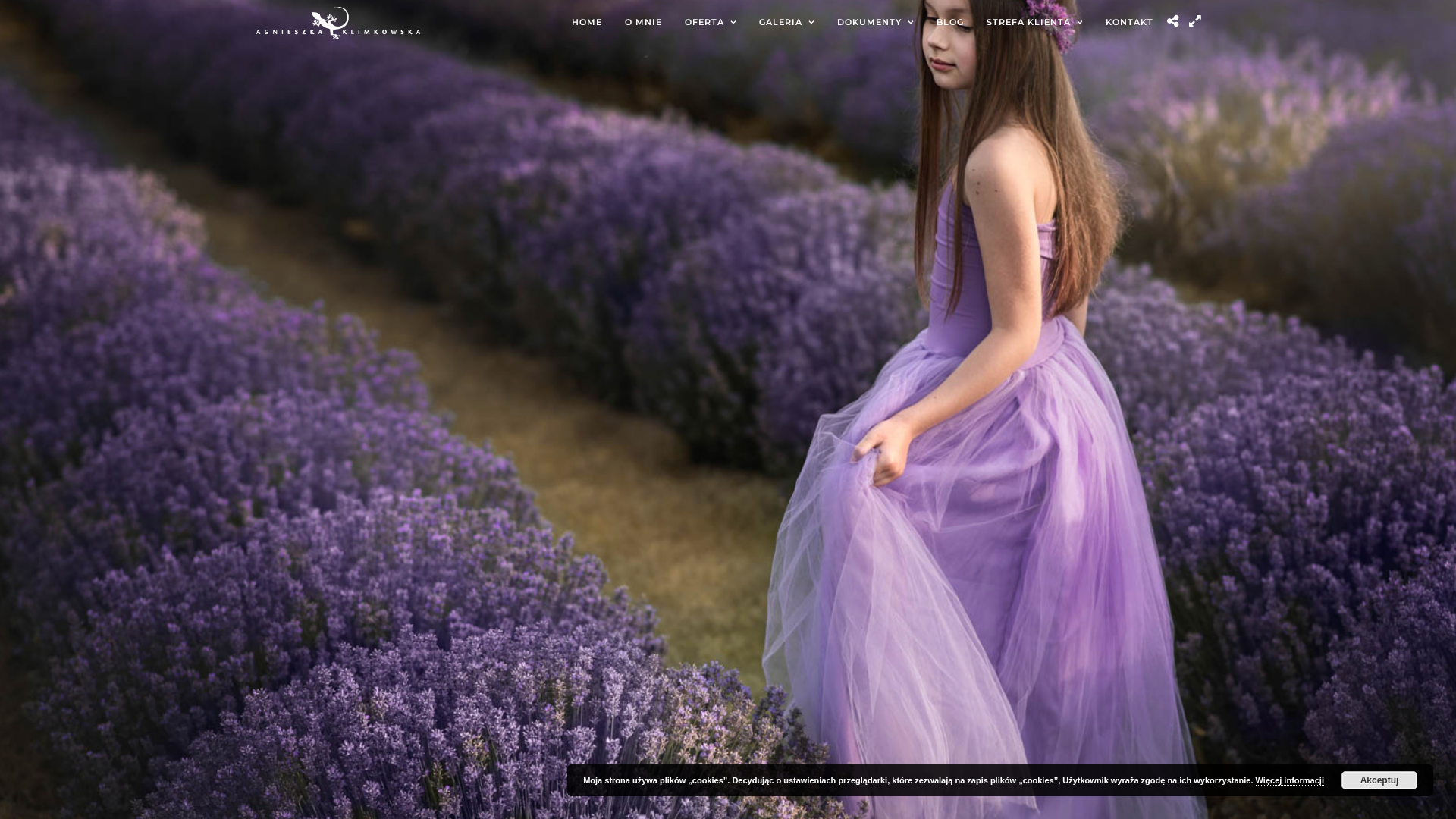Expand the OFERTA dropdown chevron
The width and height of the screenshot is (1456, 819).
[x=733, y=23]
